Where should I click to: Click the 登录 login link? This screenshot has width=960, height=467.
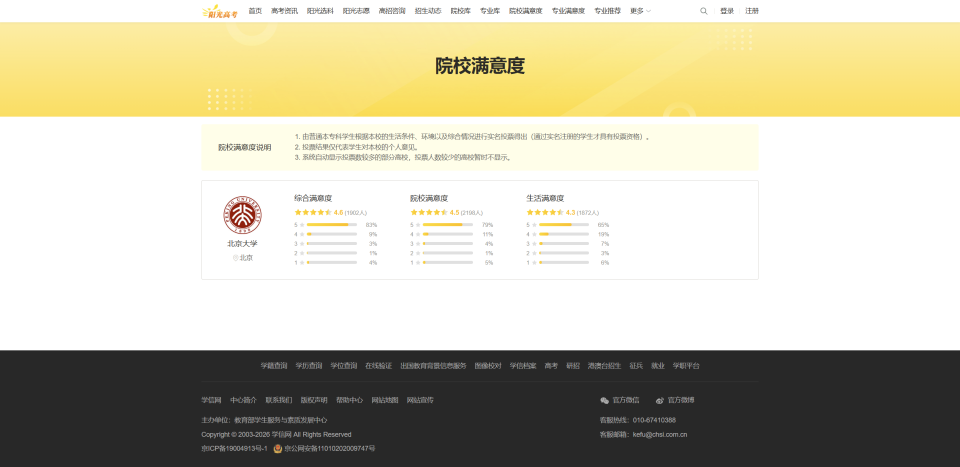(x=727, y=11)
